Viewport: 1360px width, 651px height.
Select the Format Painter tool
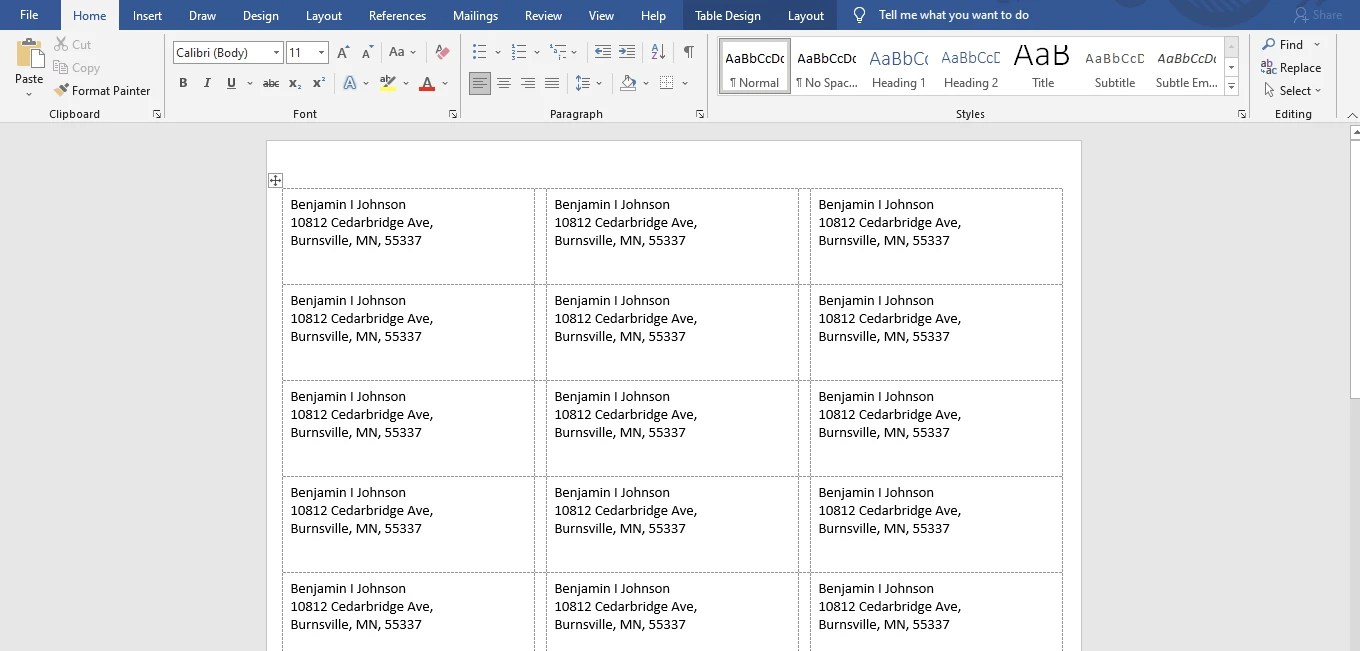(103, 90)
